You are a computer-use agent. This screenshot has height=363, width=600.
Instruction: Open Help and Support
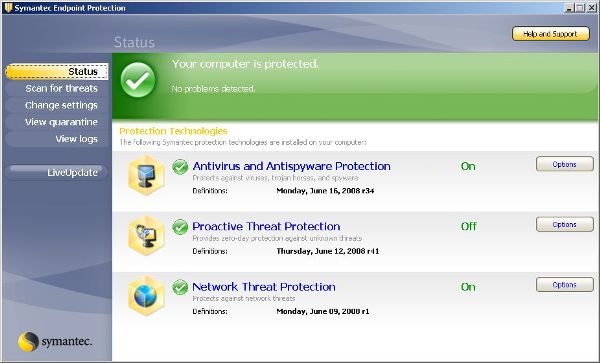(551, 34)
